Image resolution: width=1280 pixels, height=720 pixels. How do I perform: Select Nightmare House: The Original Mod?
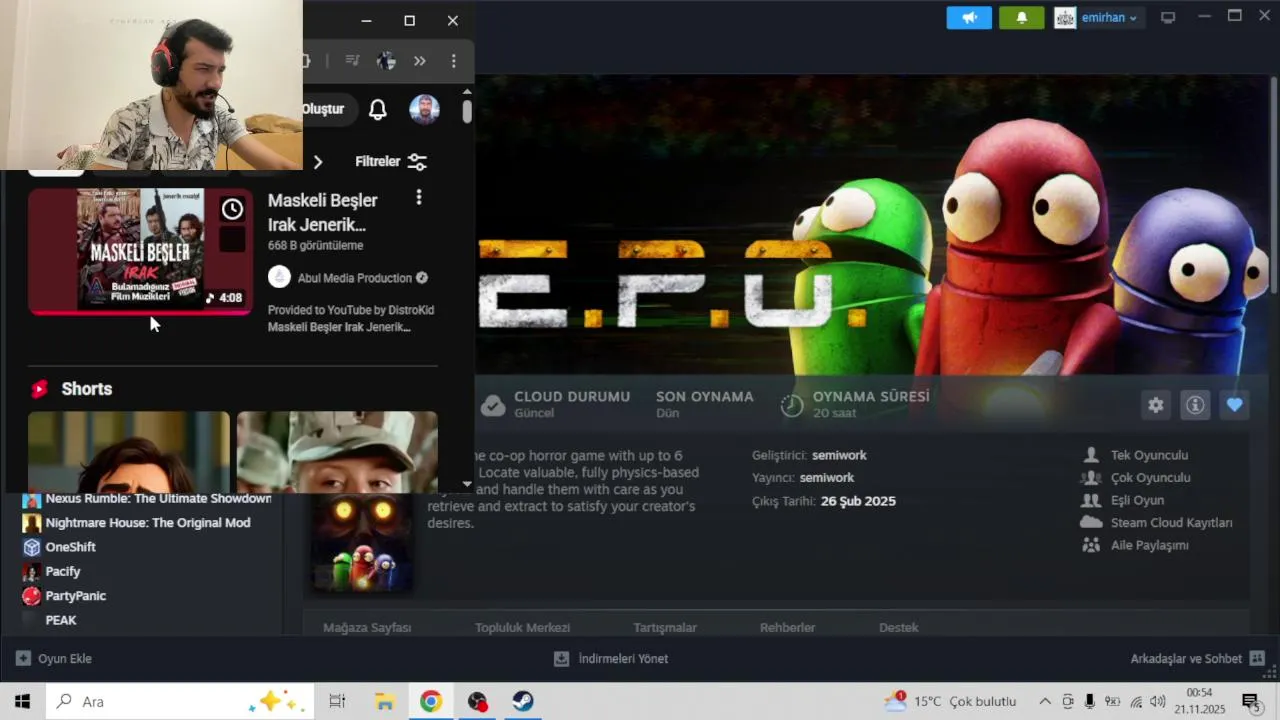point(147,523)
